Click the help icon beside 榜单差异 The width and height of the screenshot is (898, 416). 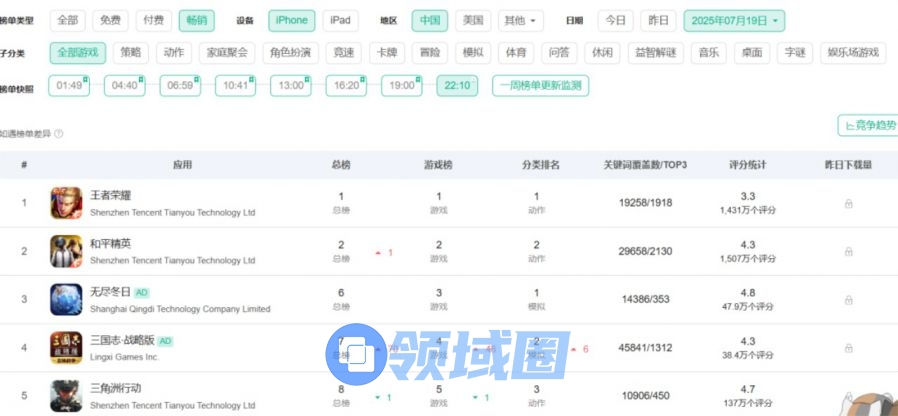click(x=59, y=133)
